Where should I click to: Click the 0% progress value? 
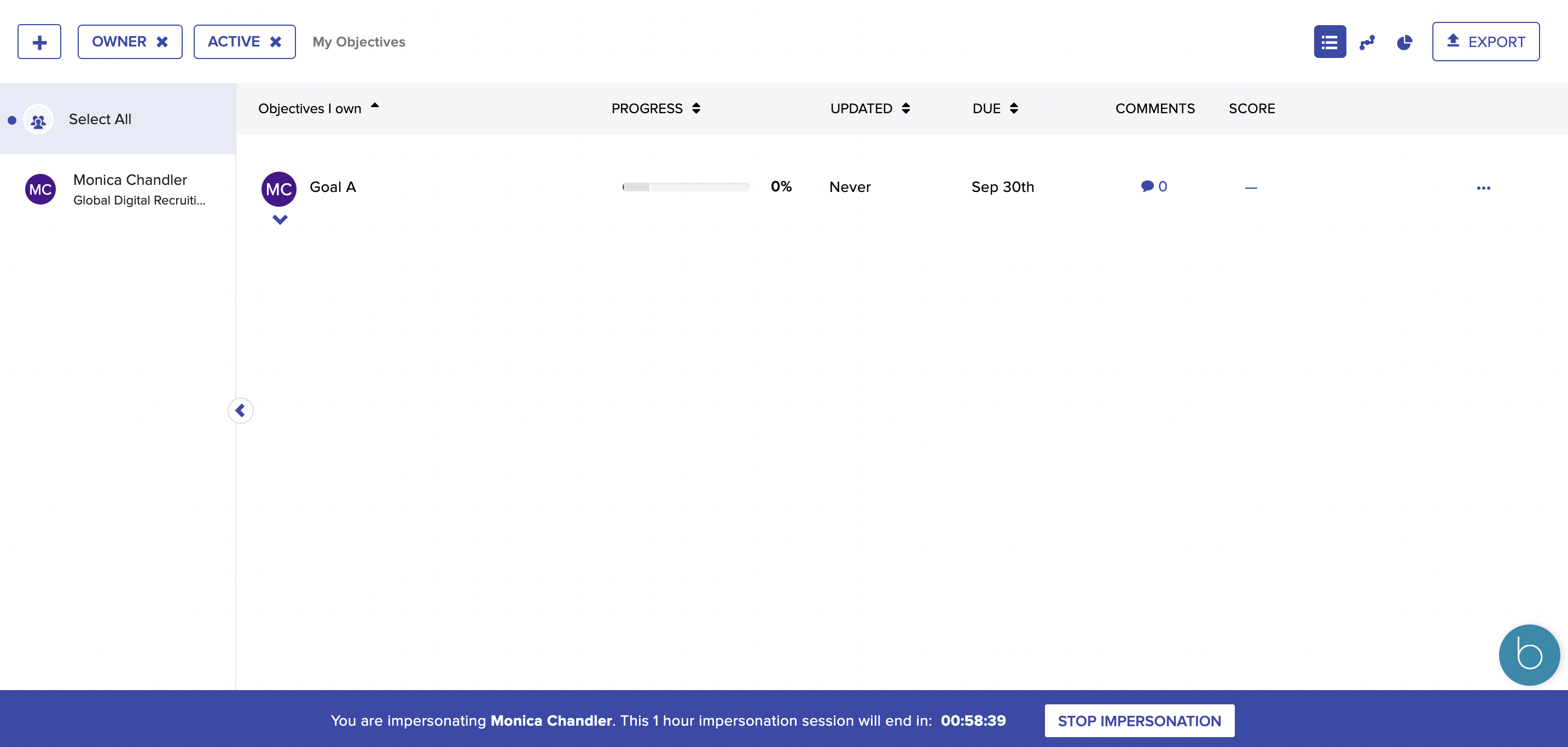pyautogui.click(x=781, y=186)
